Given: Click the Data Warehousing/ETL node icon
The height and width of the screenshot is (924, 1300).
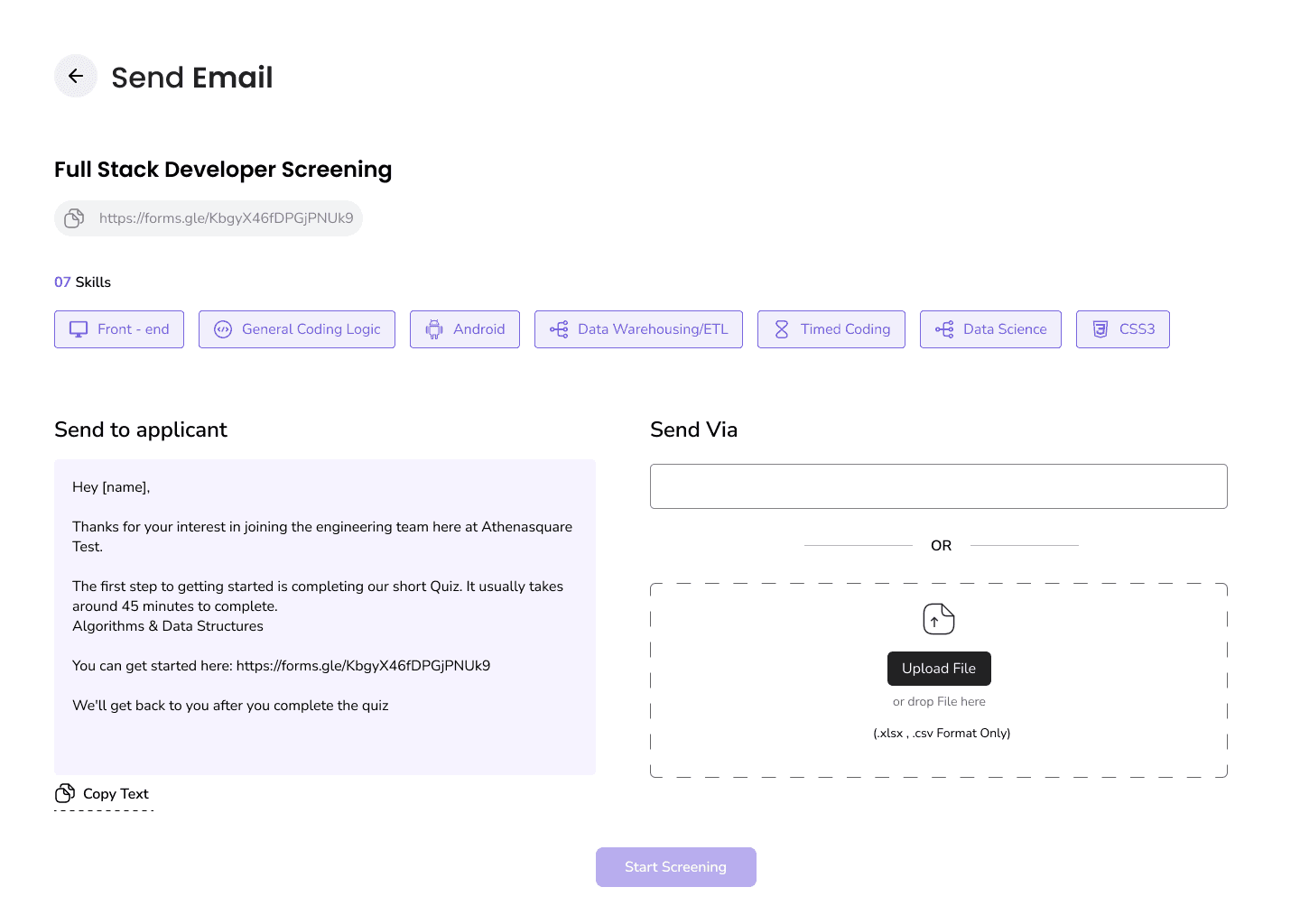Looking at the screenshot, I should point(559,329).
